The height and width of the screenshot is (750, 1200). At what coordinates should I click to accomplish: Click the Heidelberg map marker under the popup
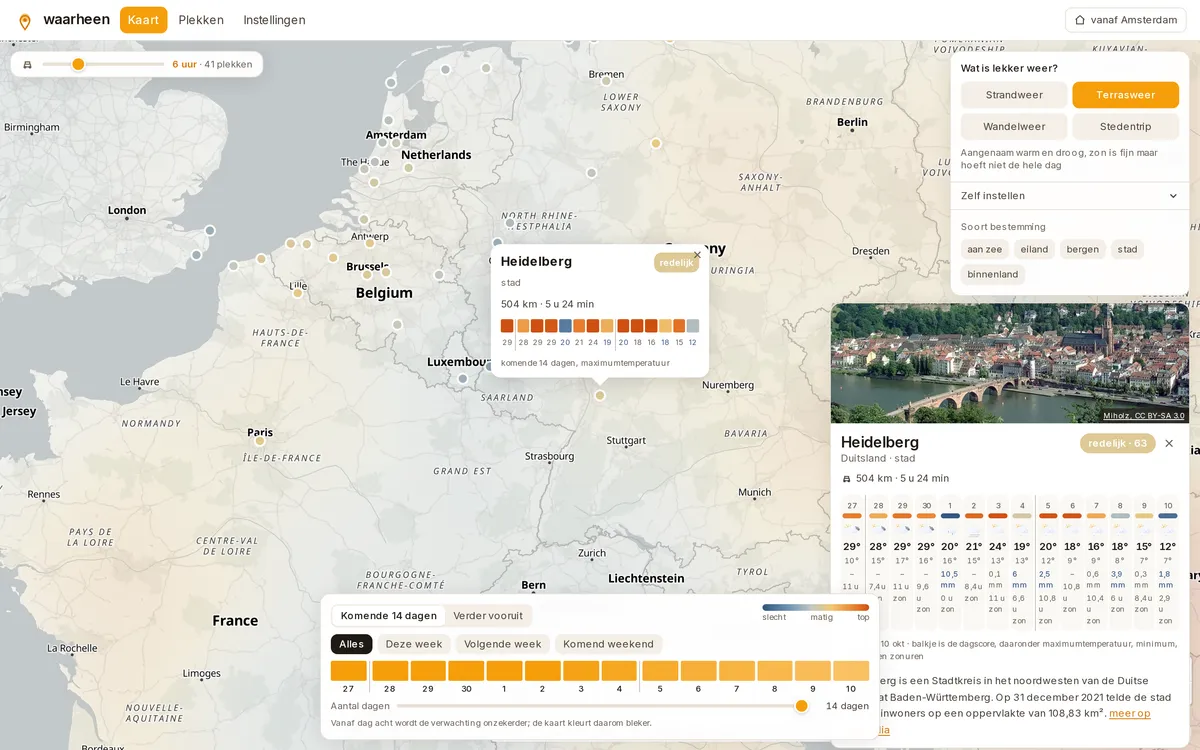point(600,395)
